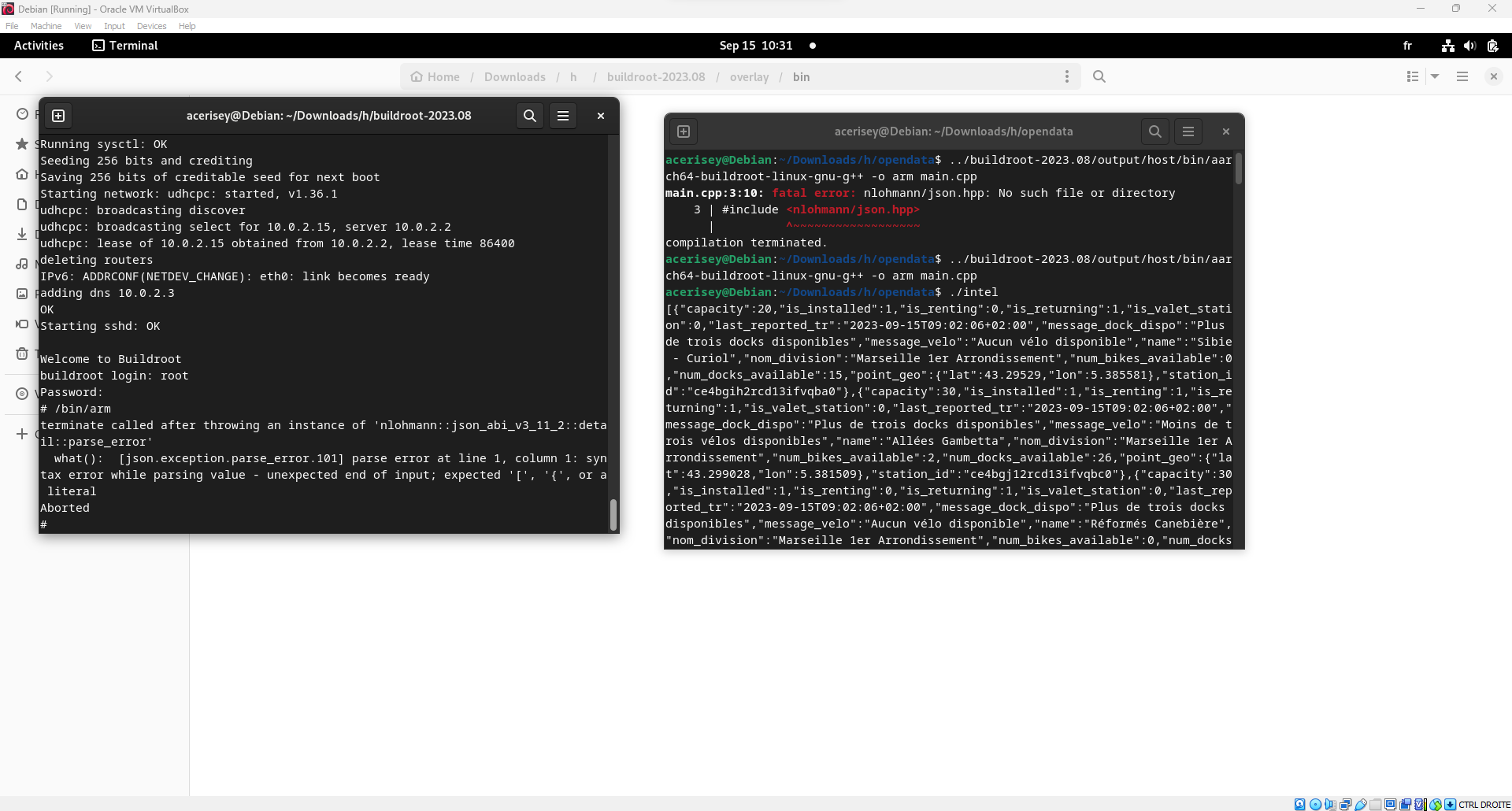Screen dimensions: 1512x811
Task: Click the buildroot terminal scrollbar thumb
Action: (613, 514)
